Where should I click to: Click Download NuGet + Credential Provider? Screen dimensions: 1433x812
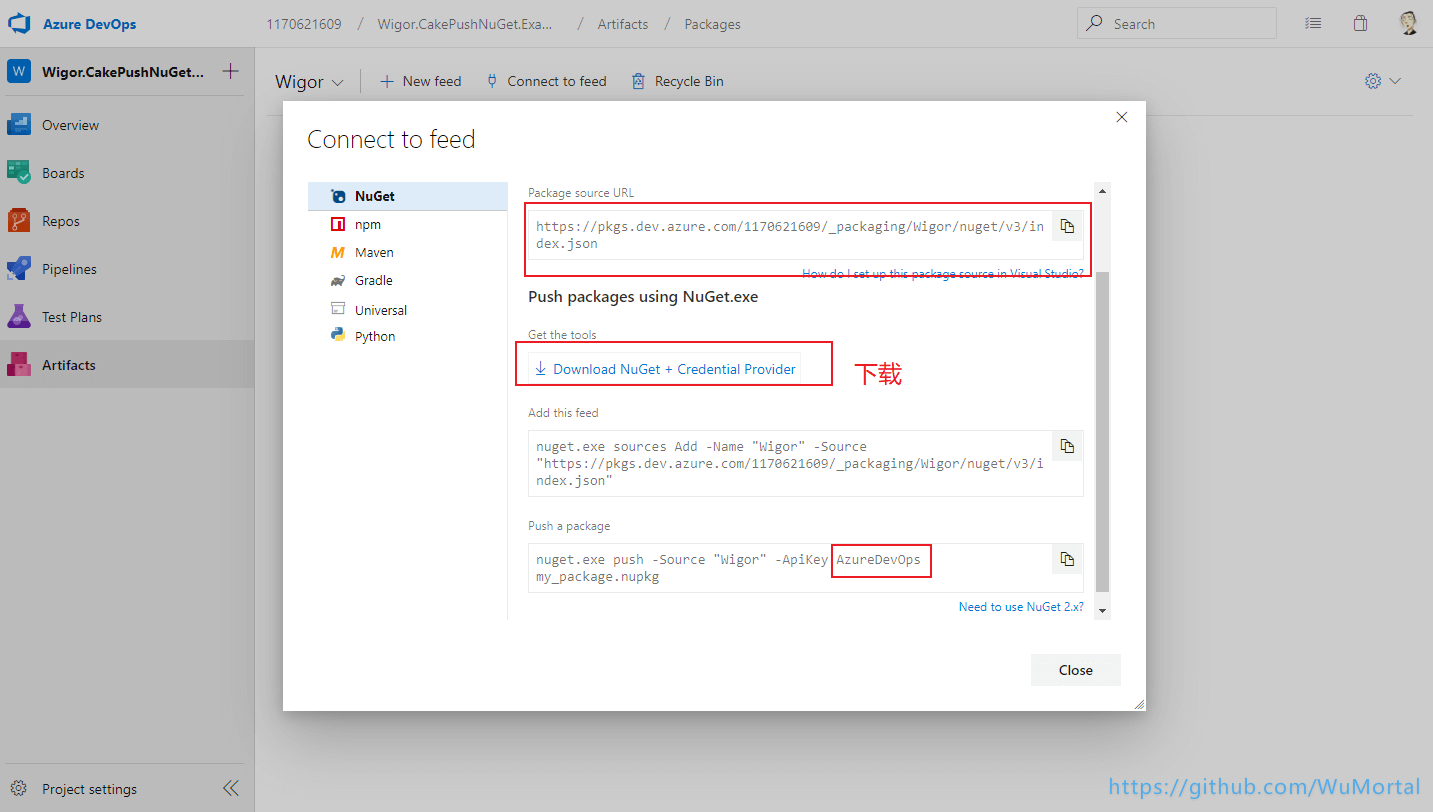click(x=665, y=369)
